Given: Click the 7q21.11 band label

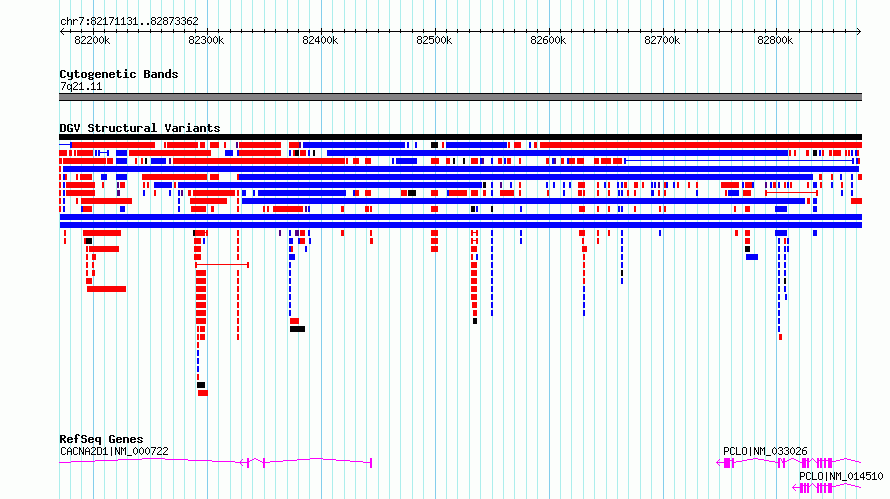Looking at the screenshot, I should point(81,87).
